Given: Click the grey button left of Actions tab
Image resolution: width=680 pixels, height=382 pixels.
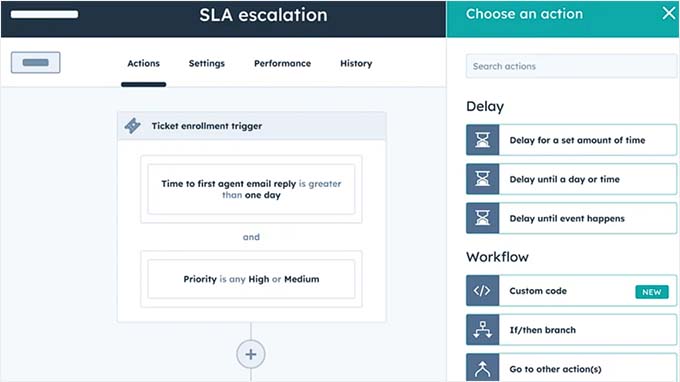Looking at the screenshot, I should coord(36,62).
